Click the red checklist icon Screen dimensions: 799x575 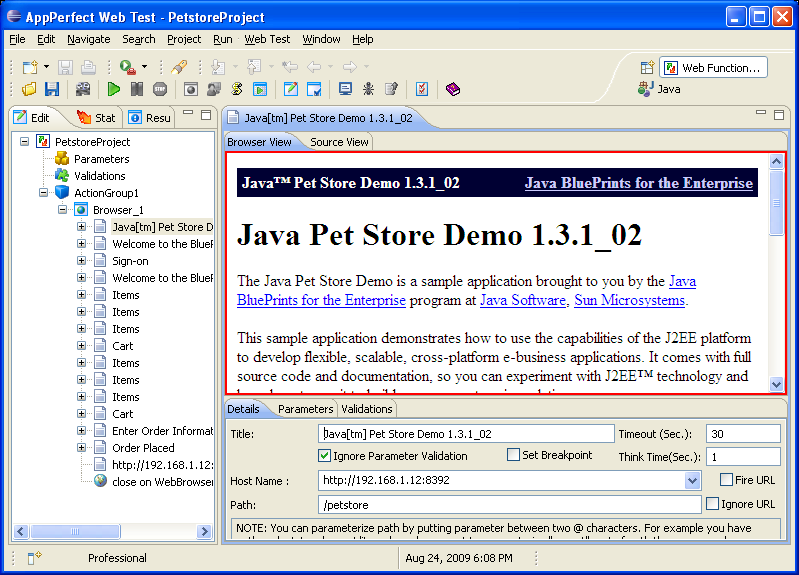click(x=422, y=89)
